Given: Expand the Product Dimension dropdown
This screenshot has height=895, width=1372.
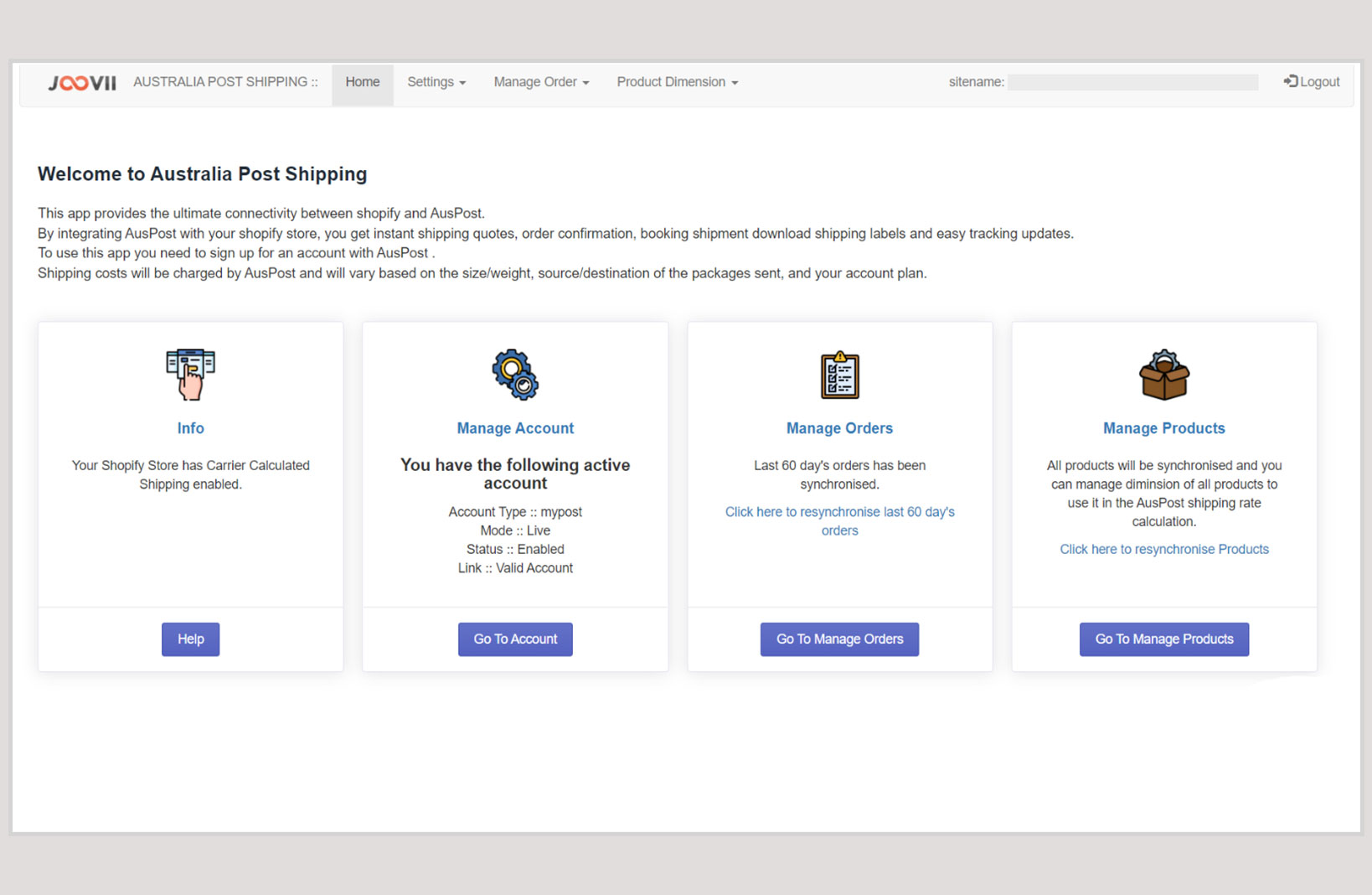Looking at the screenshot, I should pyautogui.click(x=677, y=82).
